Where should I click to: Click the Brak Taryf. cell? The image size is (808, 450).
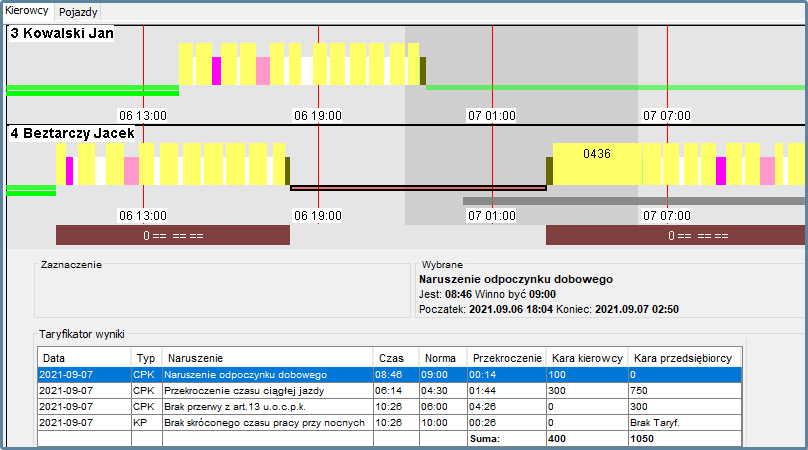(x=685, y=423)
